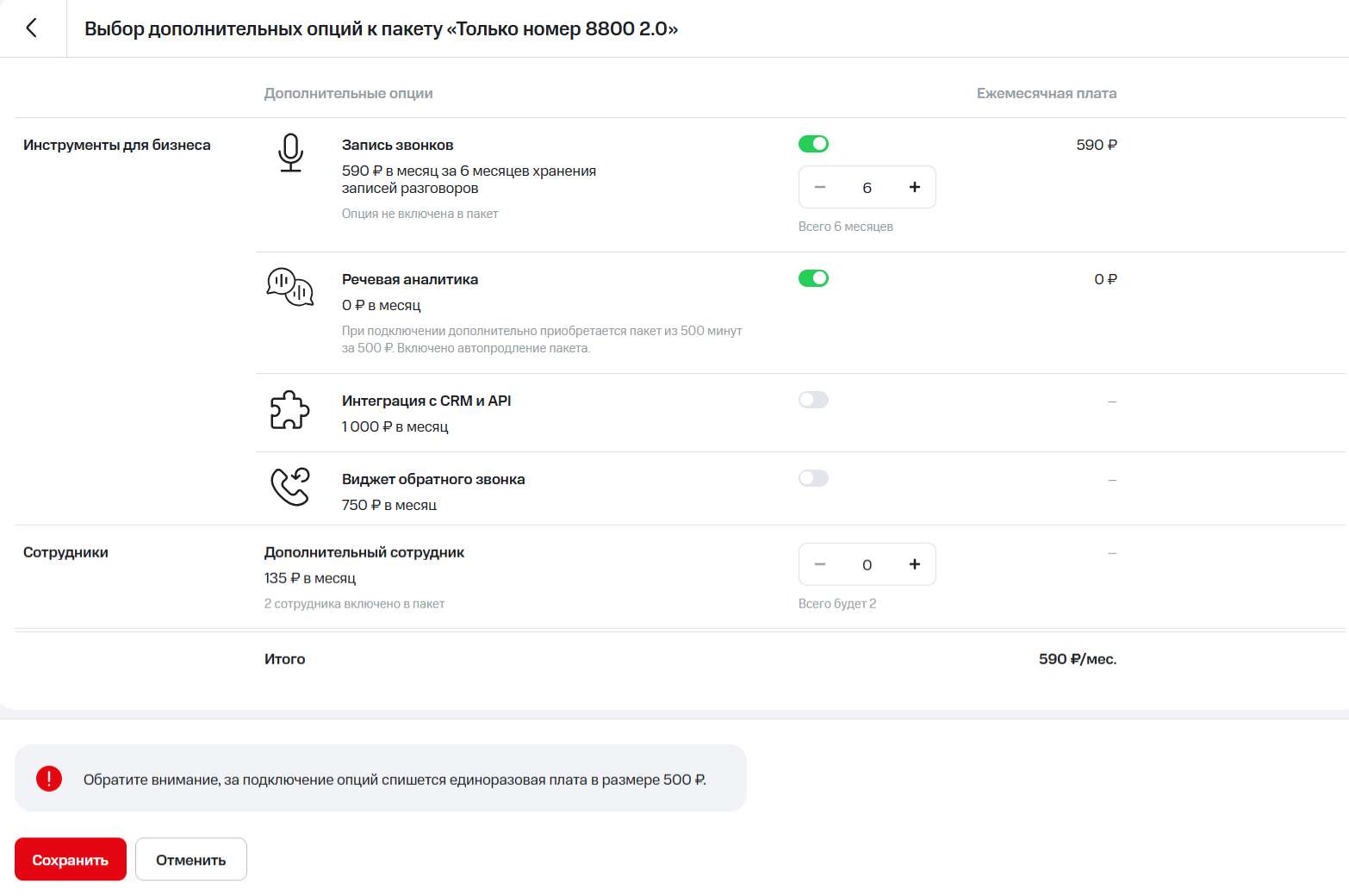Enable Интеграция с CRM и API toggle
Image resolution: width=1349 pixels, height=896 pixels.
coord(813,400)
